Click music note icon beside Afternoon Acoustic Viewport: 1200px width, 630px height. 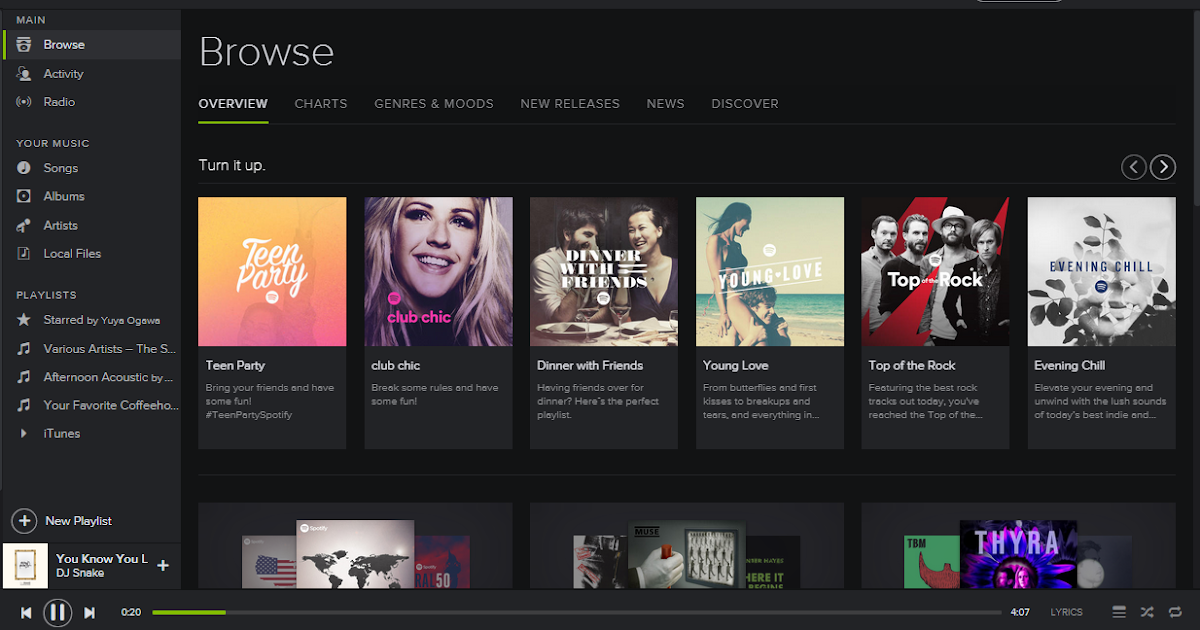tap(24, 377)
